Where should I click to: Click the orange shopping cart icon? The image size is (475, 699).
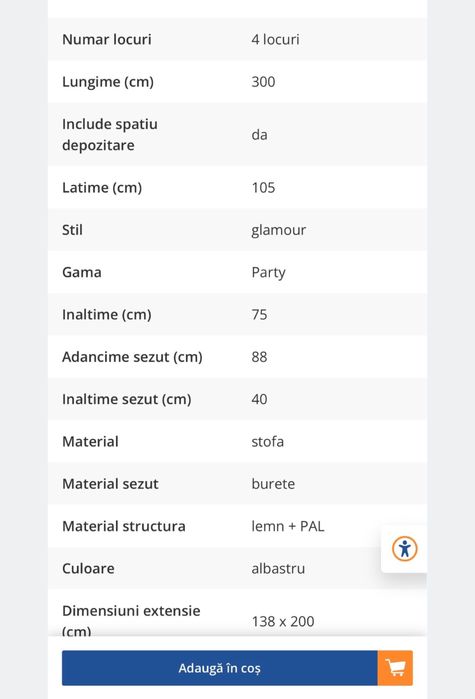pos(395,668)
